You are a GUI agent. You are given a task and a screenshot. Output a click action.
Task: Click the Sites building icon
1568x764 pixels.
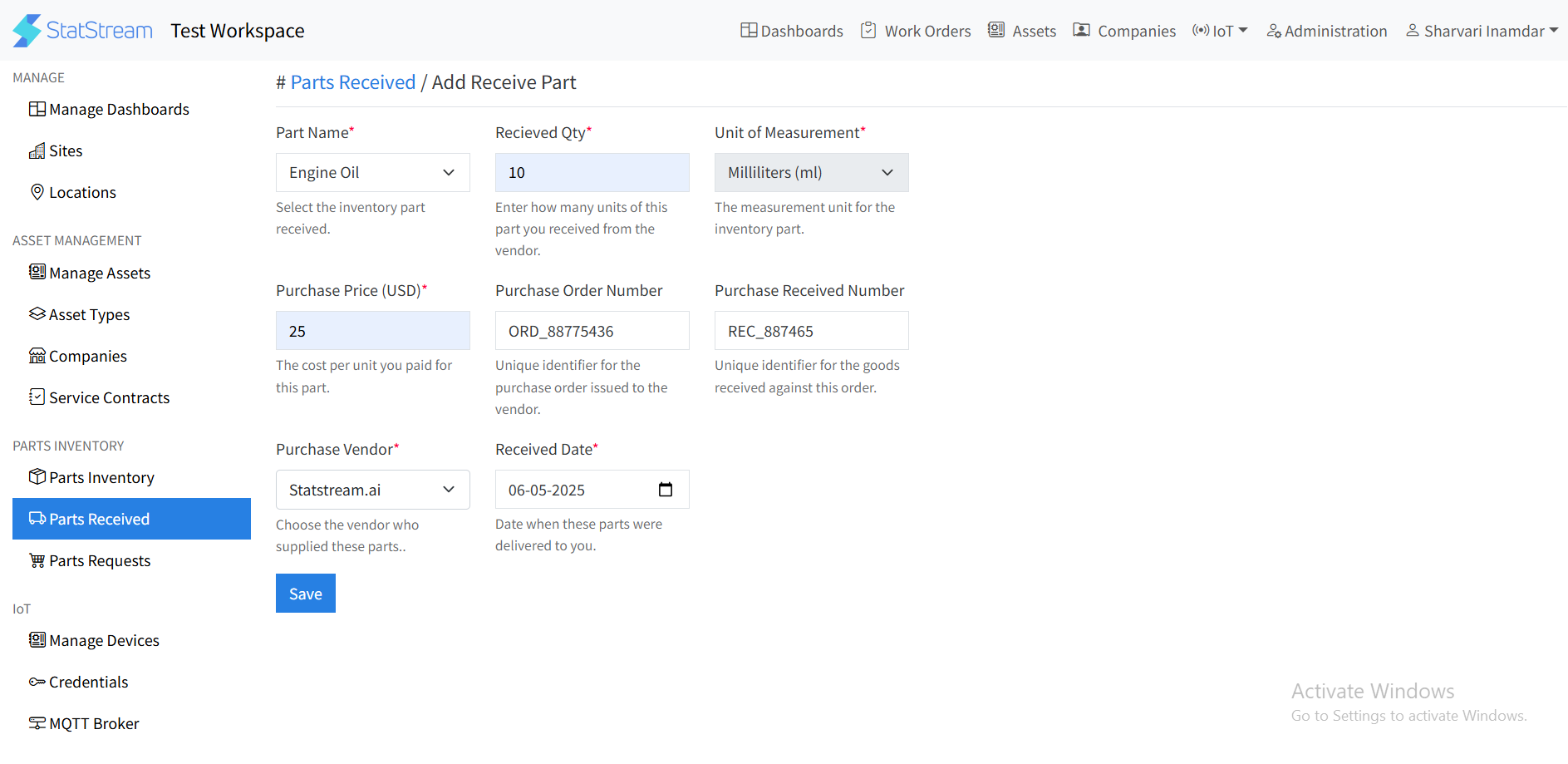37,150
